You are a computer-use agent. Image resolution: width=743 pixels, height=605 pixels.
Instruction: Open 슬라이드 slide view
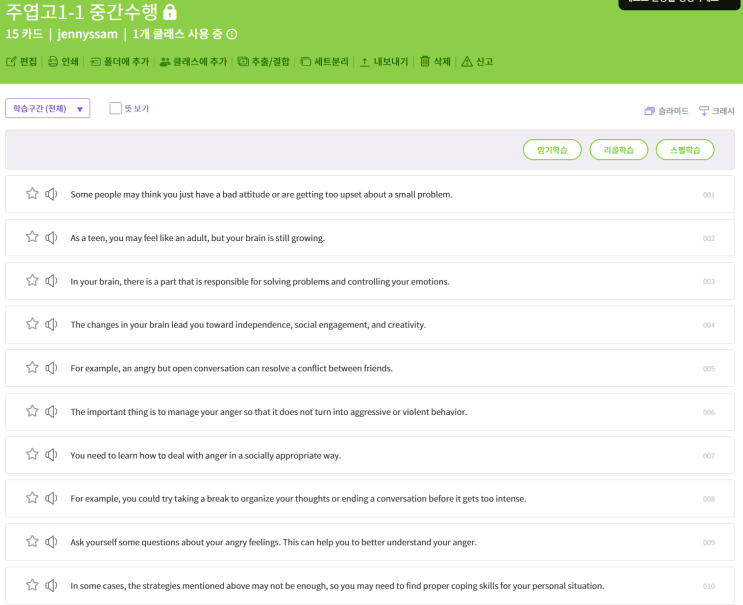pyautogui.click(x=666, y=111)
